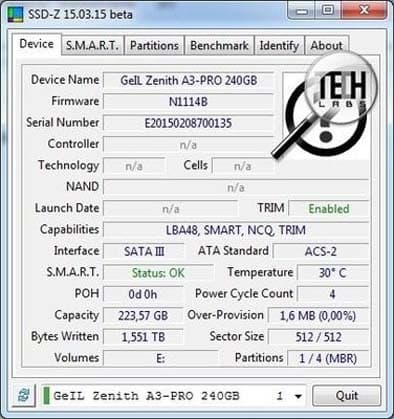Go to the Benchmark tab
The width and height of the screenshot is (394, 419).
(x=219, y=46)
